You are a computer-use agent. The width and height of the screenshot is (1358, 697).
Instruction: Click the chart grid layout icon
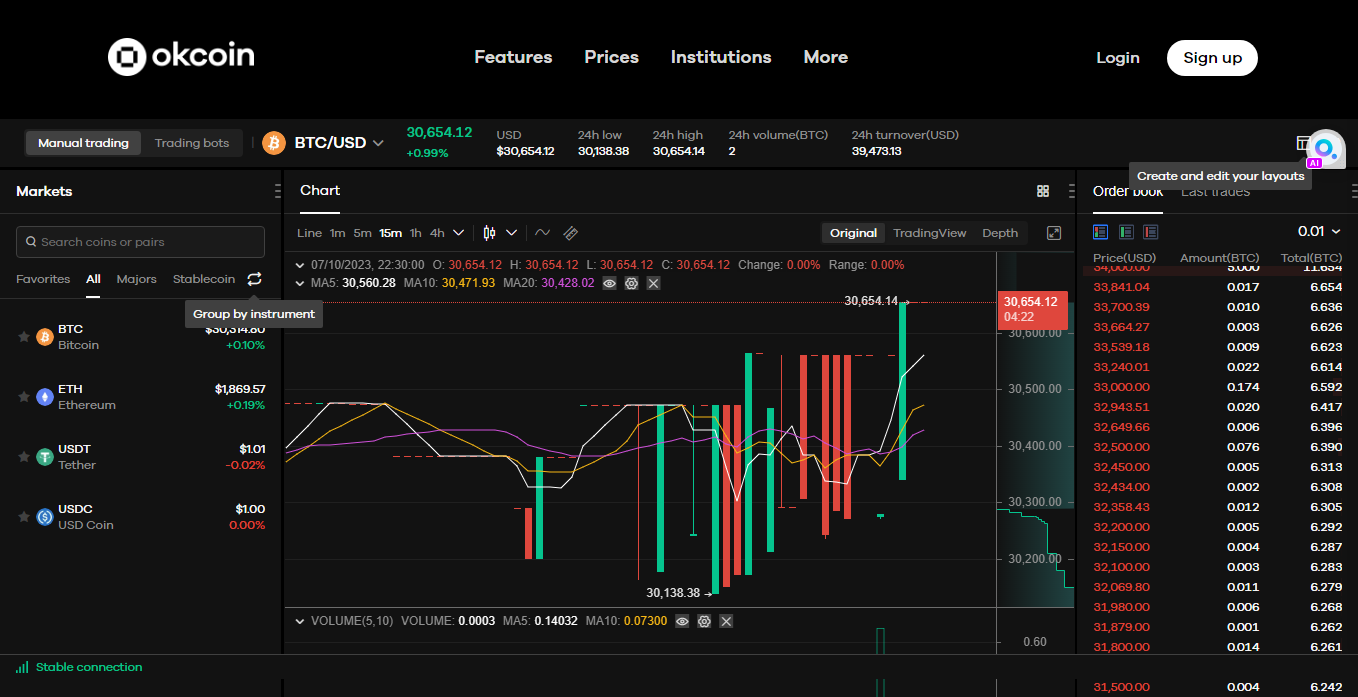[1043, 191]
